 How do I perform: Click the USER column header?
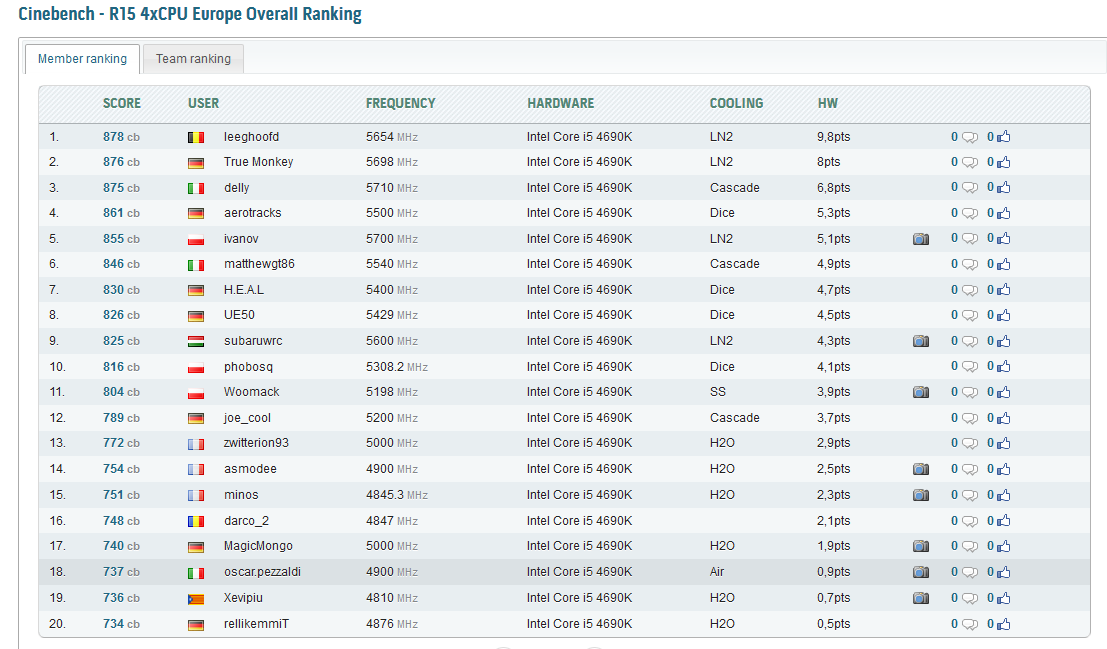[203, 103]
